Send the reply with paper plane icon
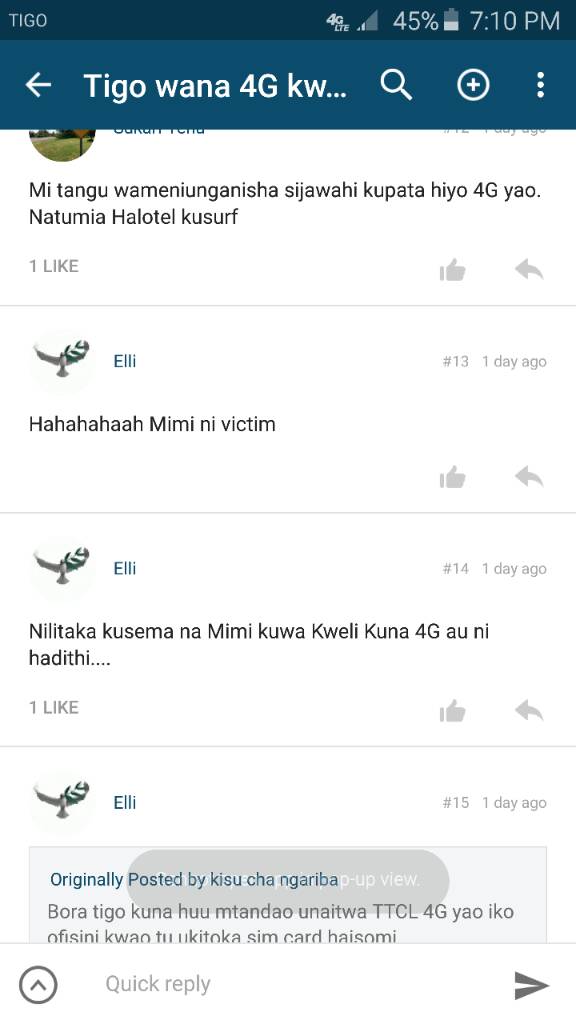Screen dimensions: 576x1024 [532, 985]
